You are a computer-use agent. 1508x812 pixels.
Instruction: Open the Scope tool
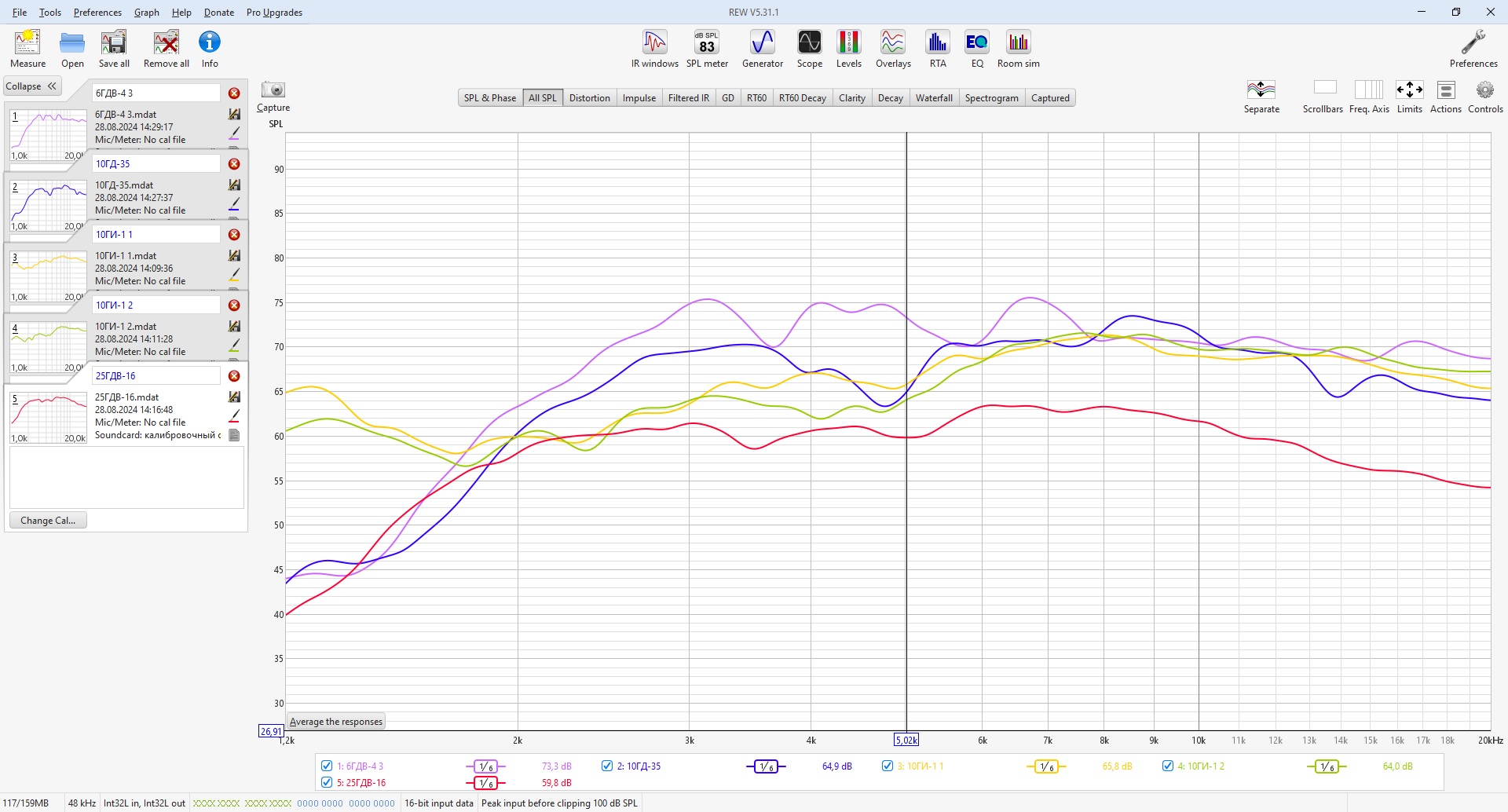click(x=810, y=49)
